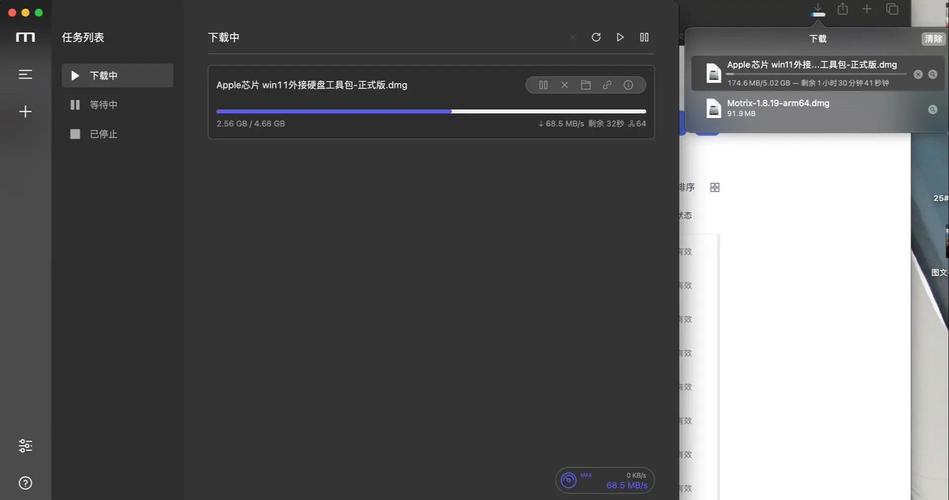Image resolution: width=949 pixels, height=500 pixels.
Task: Open the Safari share icon
Action: pos(842,9)
